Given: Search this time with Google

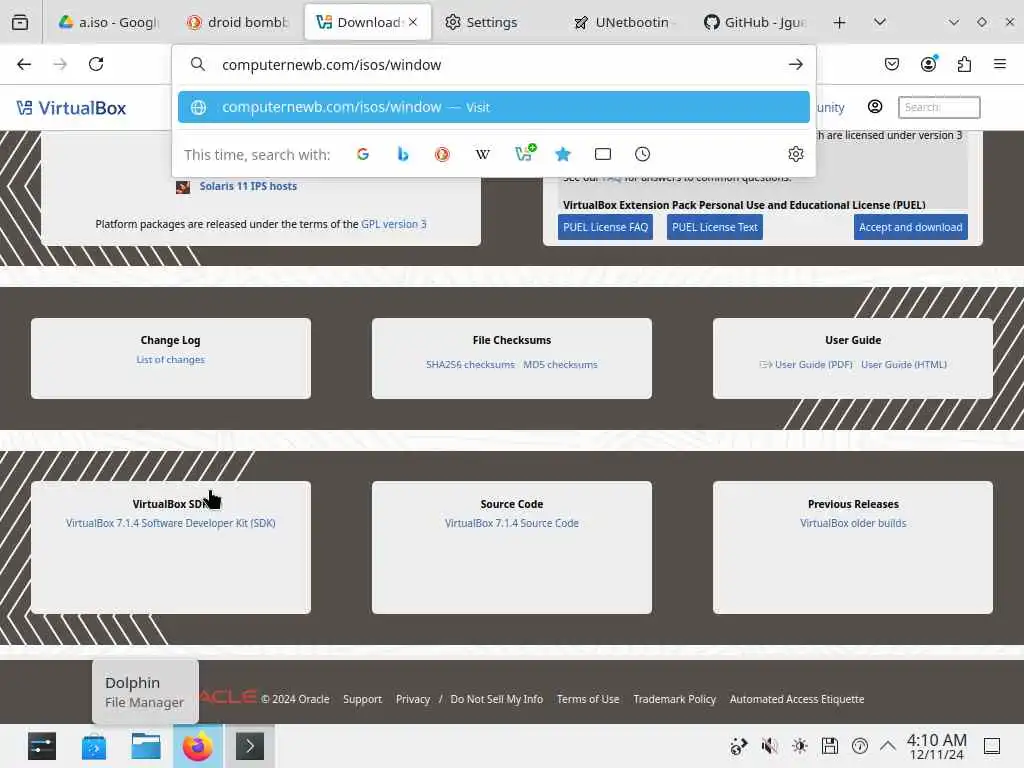Looking at the screenshot, I should 363,154.
